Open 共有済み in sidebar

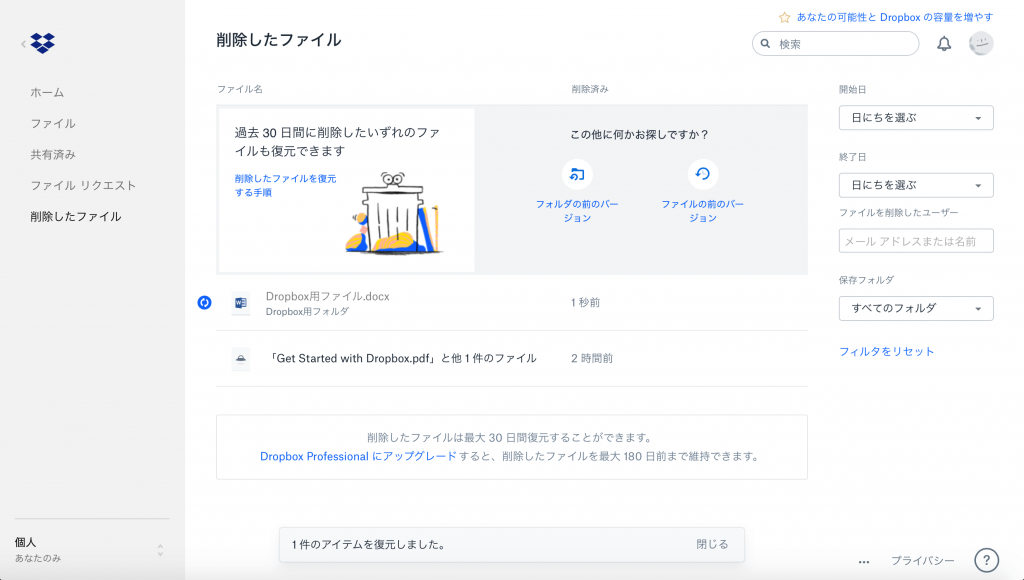53,155
